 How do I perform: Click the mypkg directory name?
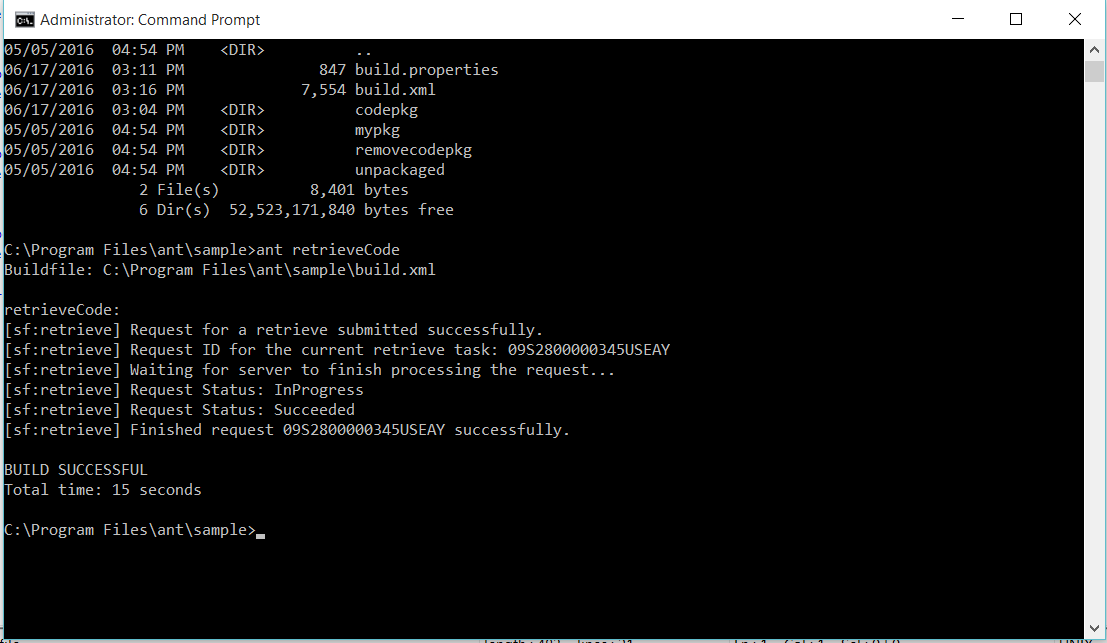[377, 130]
